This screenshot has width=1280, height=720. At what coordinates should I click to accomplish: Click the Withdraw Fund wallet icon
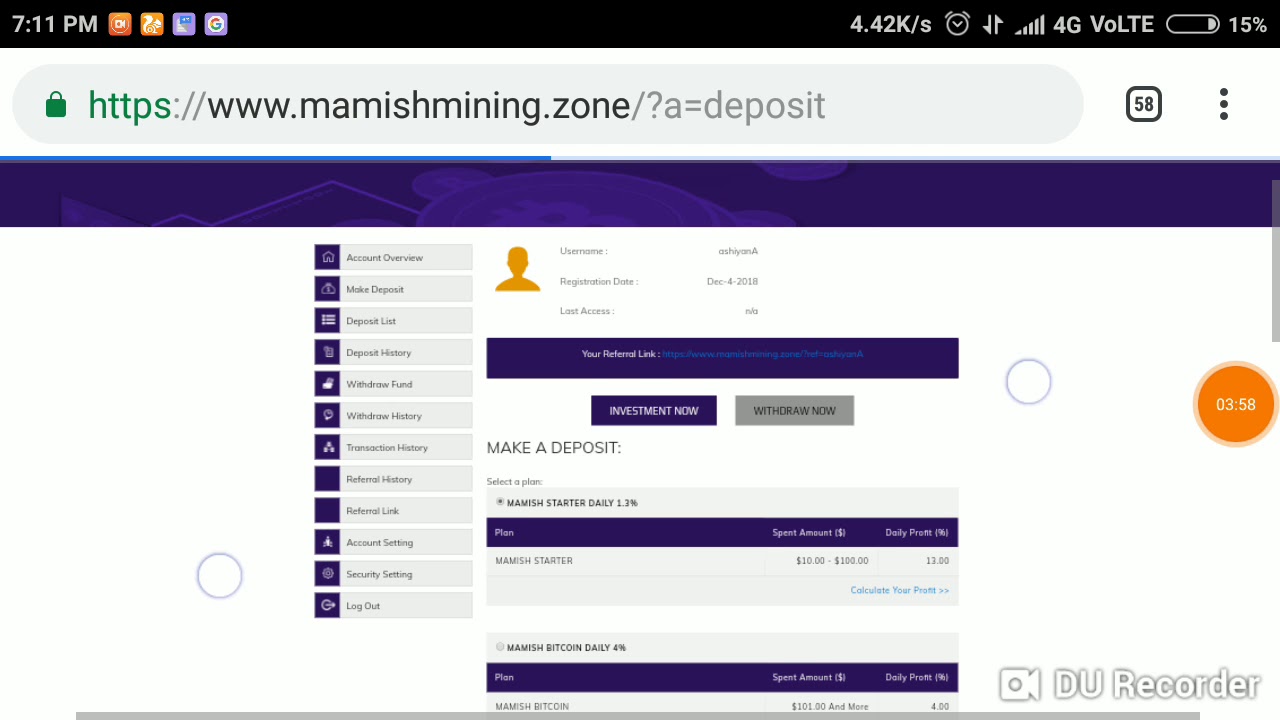click(328, 384)
